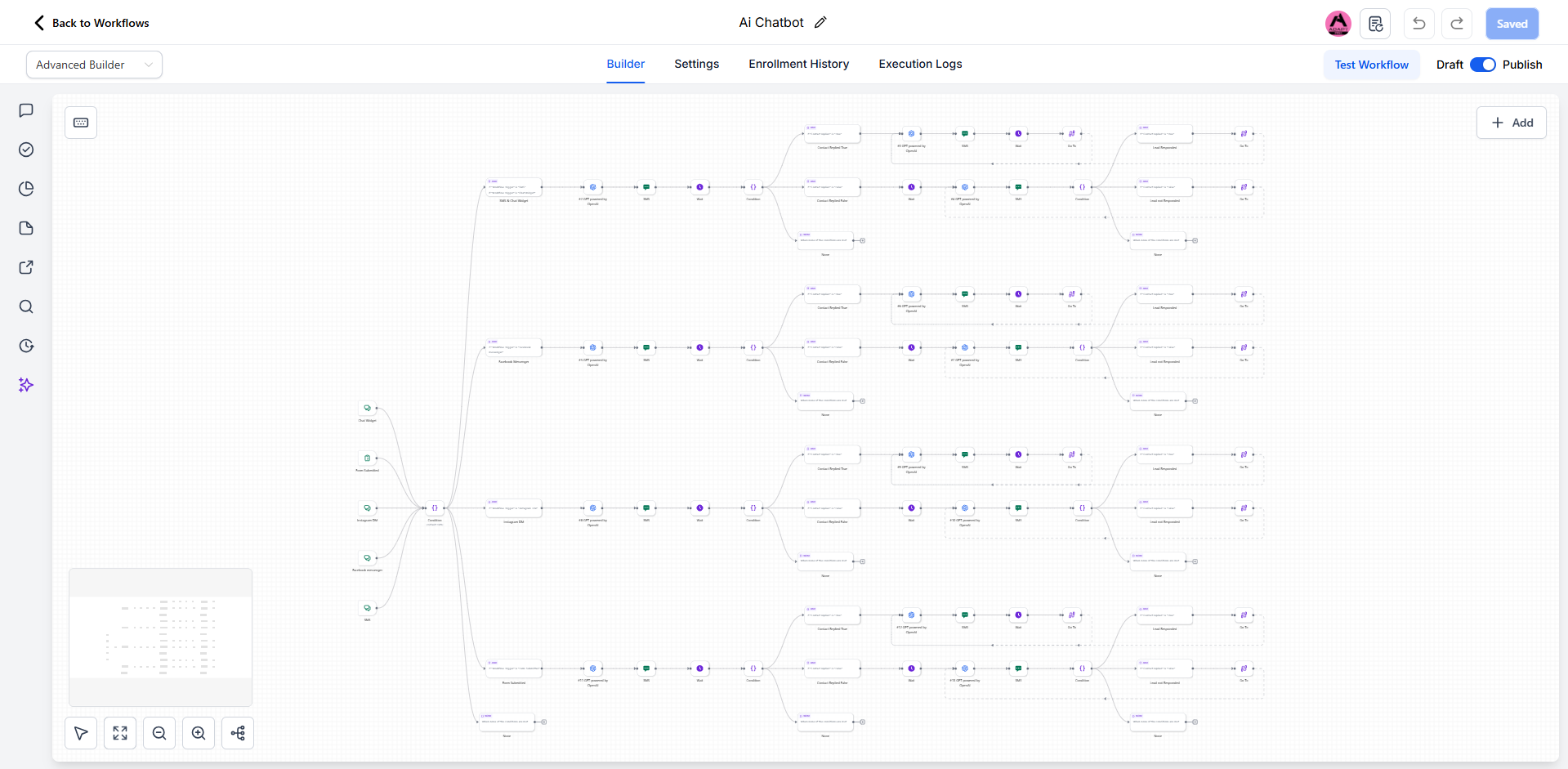Click the Saved button
This screenshot has width=1568, height=769.
tap(1512, 24)
